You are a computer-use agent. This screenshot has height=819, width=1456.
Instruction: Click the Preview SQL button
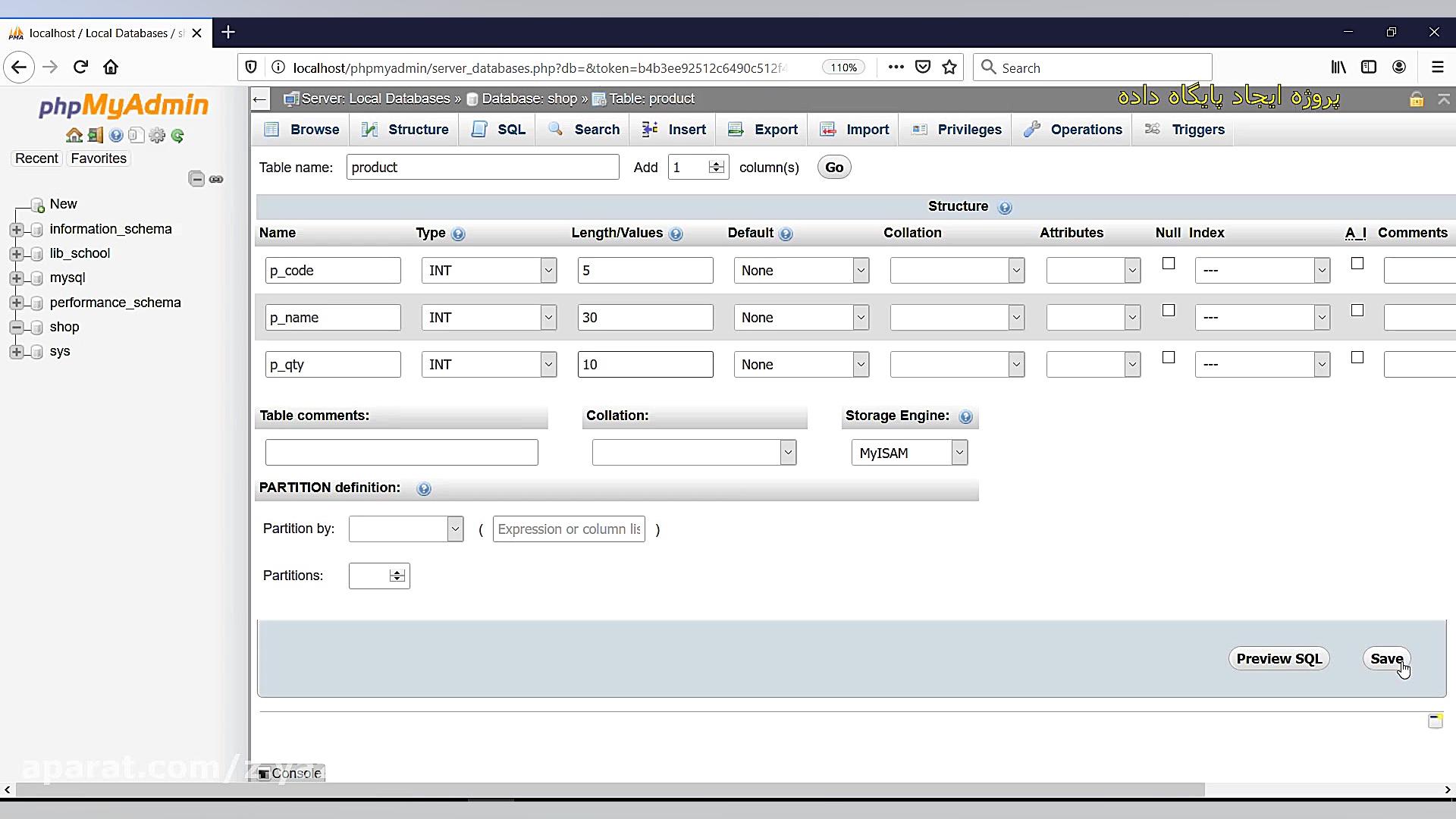pyautogui.click(x=1279, y=659)
